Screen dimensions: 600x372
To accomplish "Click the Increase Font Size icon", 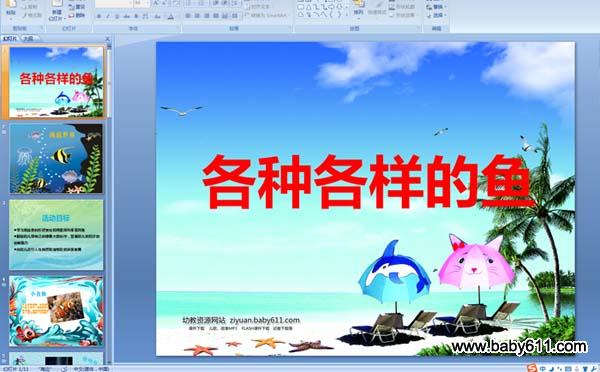I will [x=156, y=3].
